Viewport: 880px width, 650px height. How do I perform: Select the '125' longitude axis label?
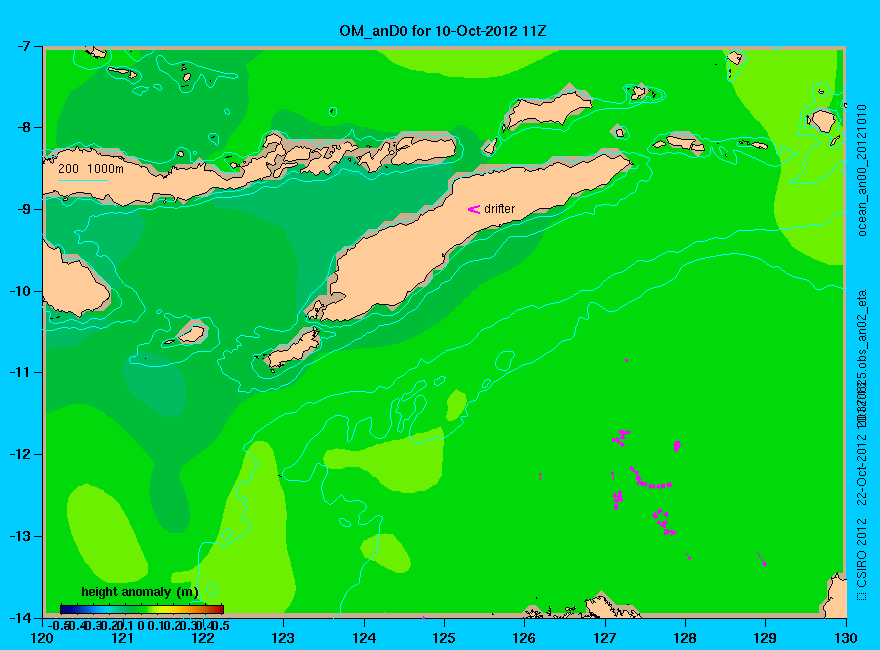click(444, 638)
